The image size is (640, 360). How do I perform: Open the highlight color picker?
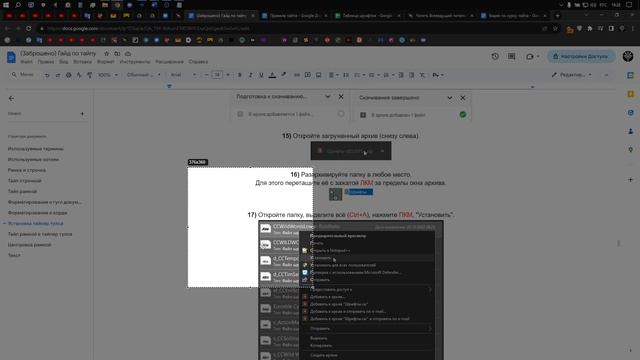[283, 75]
